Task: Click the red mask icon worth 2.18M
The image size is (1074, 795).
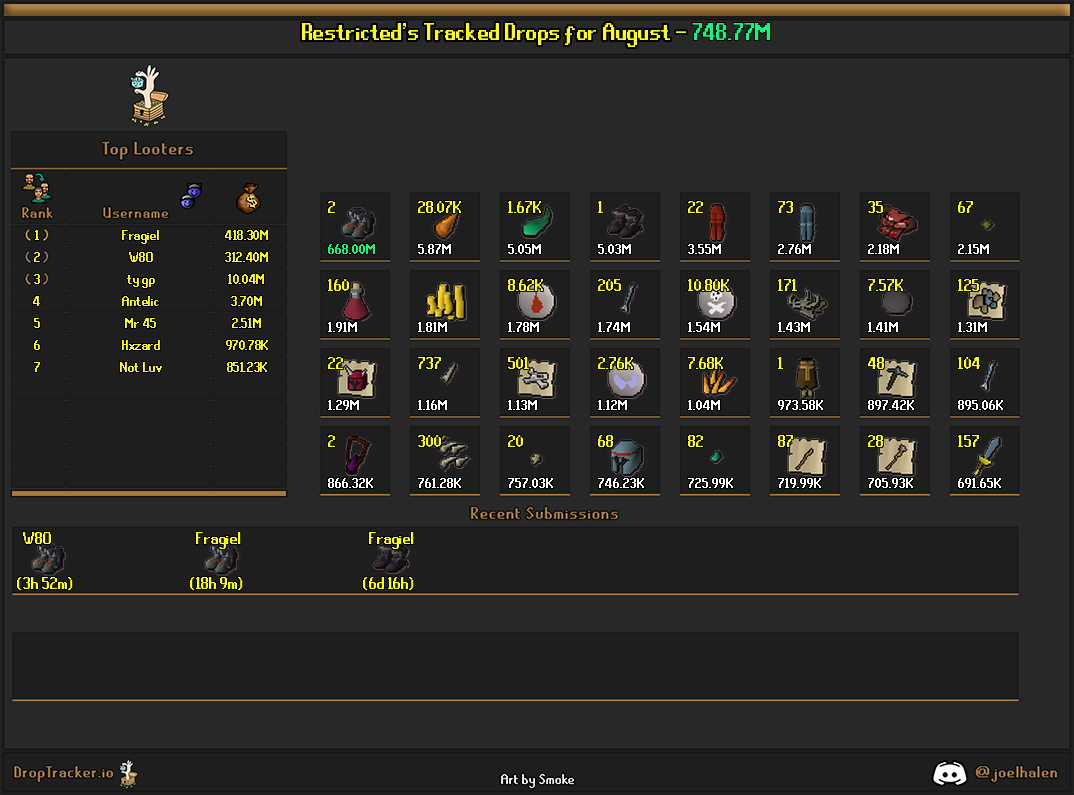Action: tap(898, 223)
